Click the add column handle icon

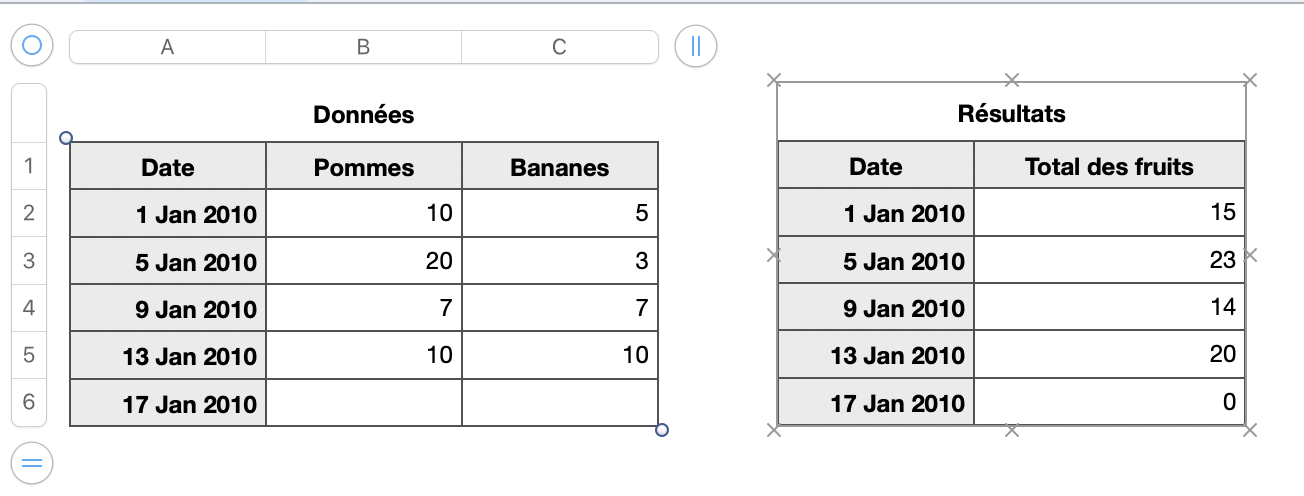point(696,46)
